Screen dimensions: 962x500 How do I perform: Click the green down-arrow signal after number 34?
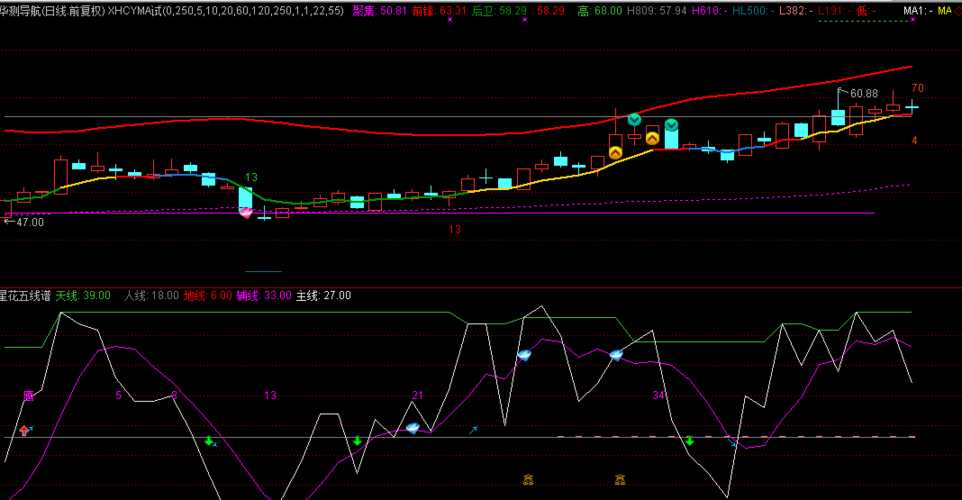coord(690,440)
